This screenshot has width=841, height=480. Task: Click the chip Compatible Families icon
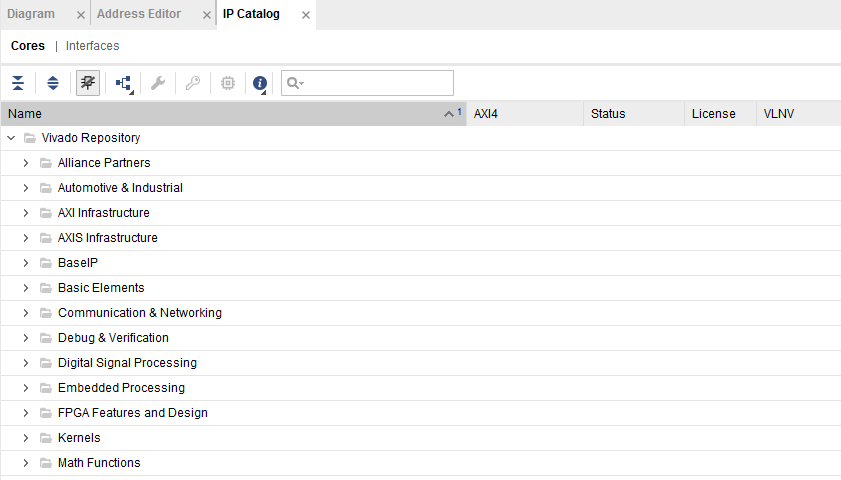click(228, 83)
